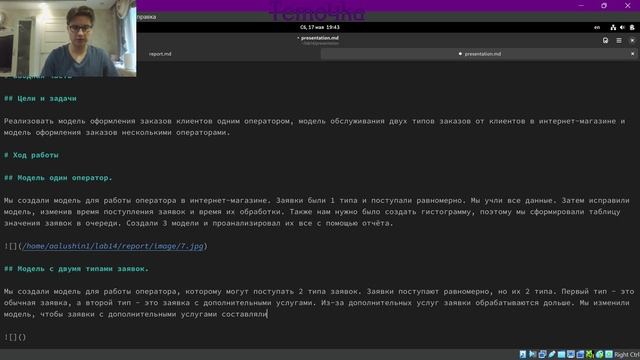Screen dimensions: 640x360
Task: Click the heading '## Модель с двумя типами заявок.'
Action: pos(76,269)
